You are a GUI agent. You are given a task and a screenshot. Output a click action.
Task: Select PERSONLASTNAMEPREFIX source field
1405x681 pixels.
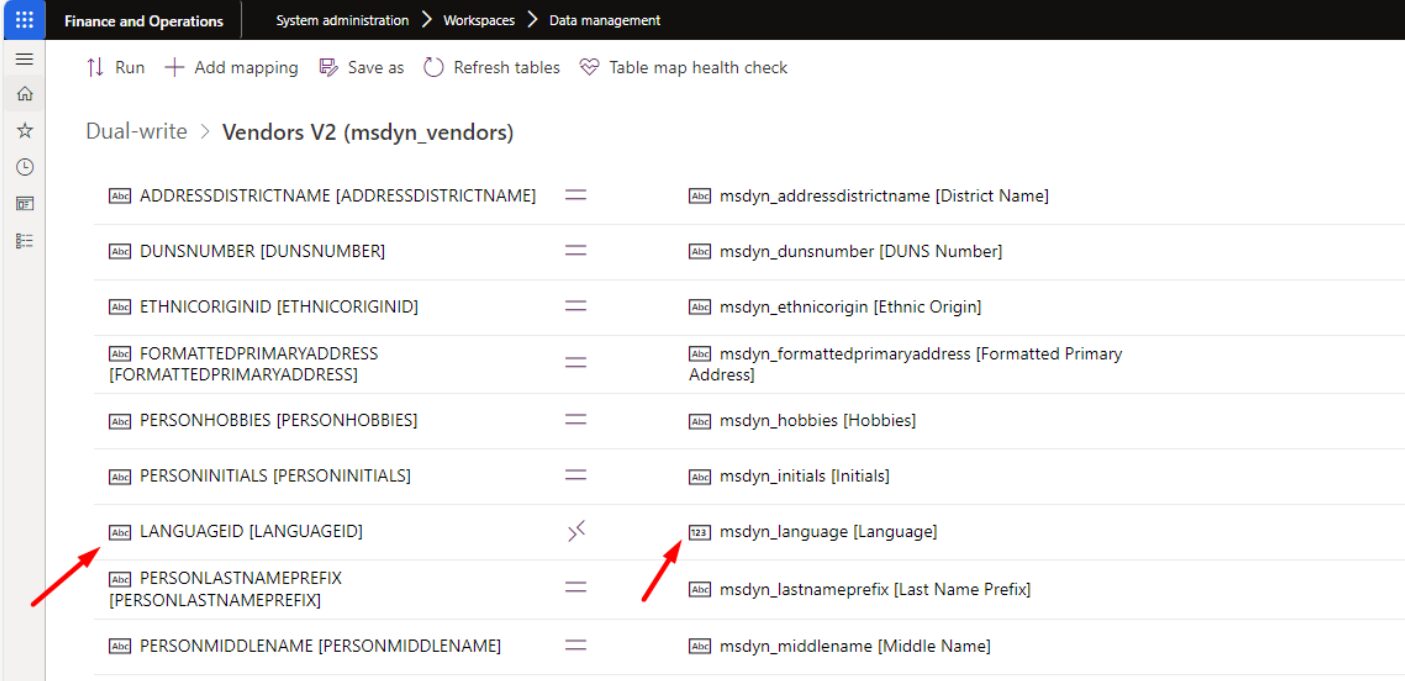[226, 589]
